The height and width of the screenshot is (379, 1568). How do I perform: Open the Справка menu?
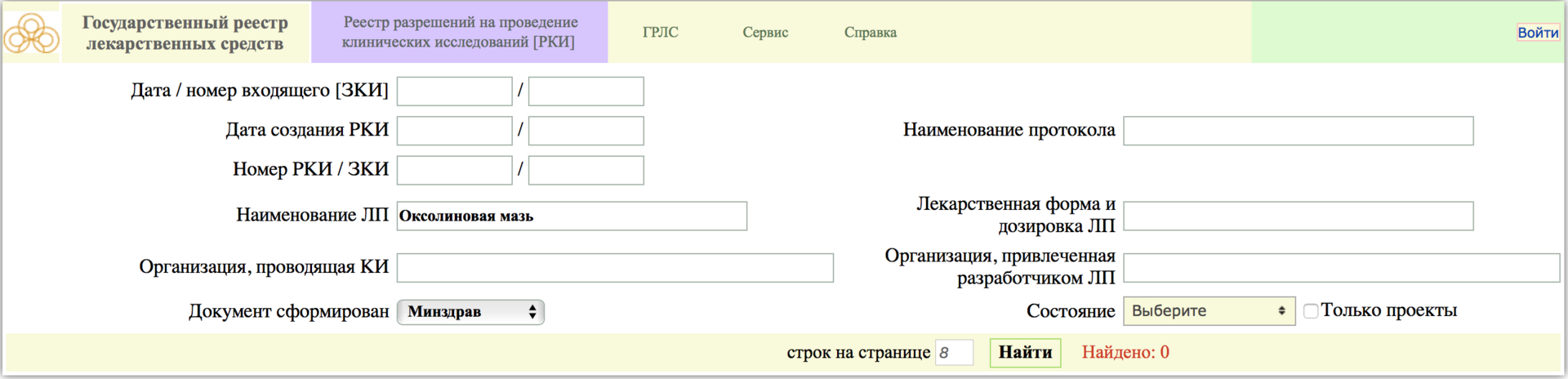pyautogui.click(x=870, y=33)
